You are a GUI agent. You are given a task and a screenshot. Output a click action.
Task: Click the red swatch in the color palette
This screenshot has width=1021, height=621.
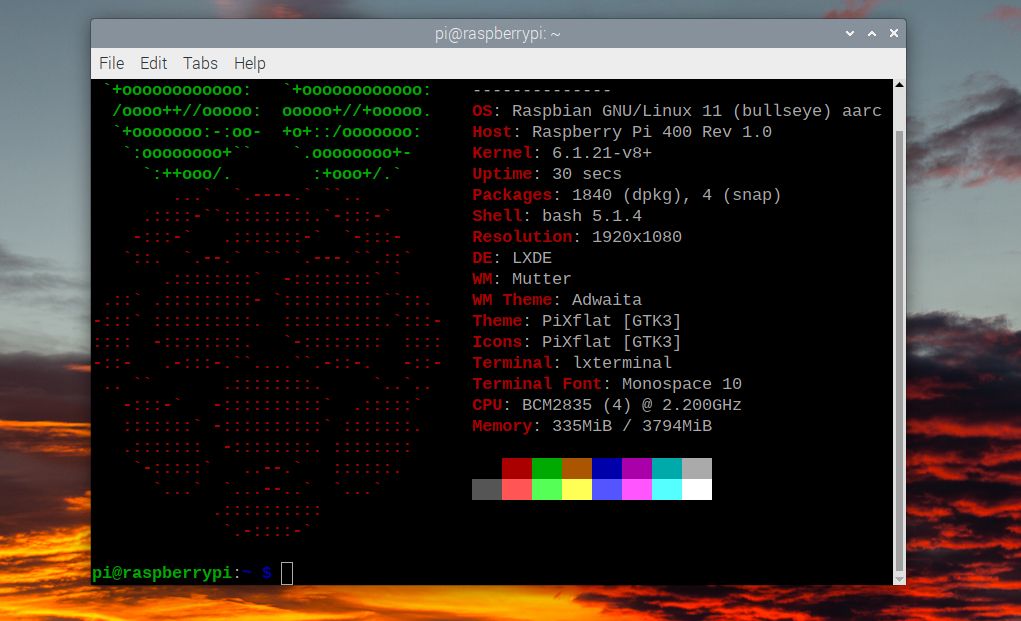[517, 468]
